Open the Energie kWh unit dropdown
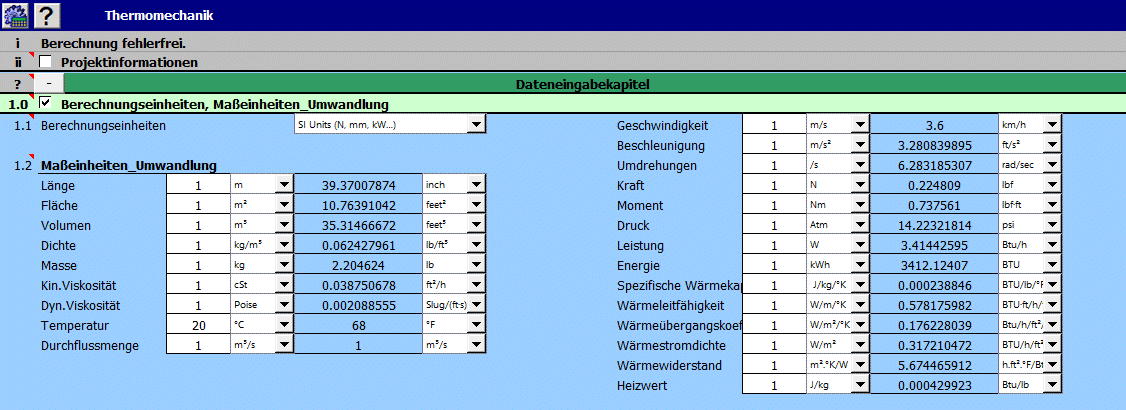 (x=859, y=265)
